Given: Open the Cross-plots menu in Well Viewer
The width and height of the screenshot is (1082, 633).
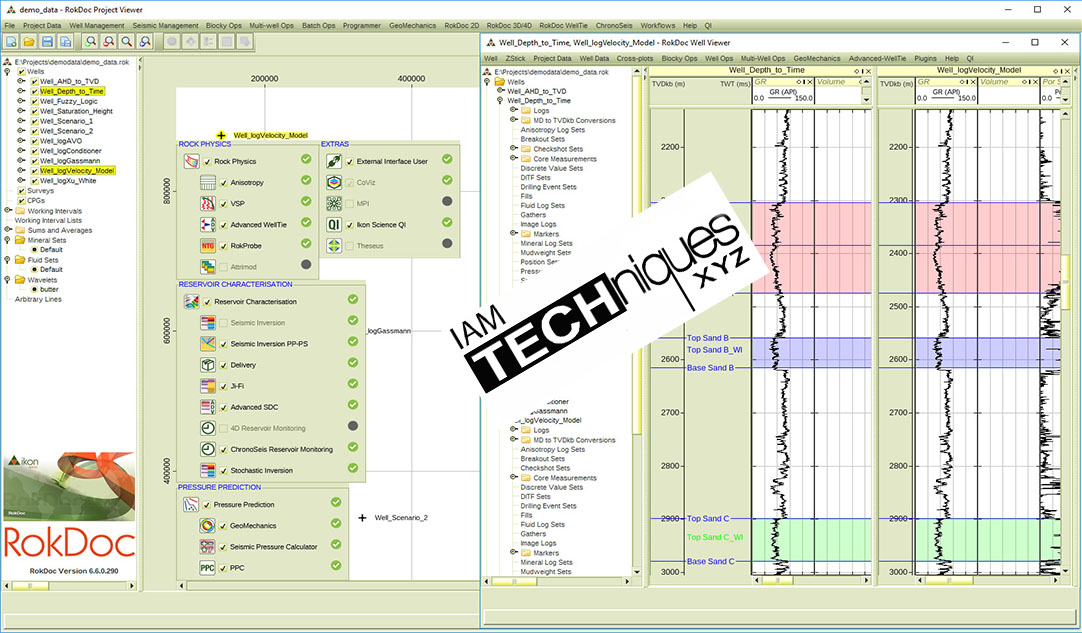Looking at the screenshot, I should [635, 59].
